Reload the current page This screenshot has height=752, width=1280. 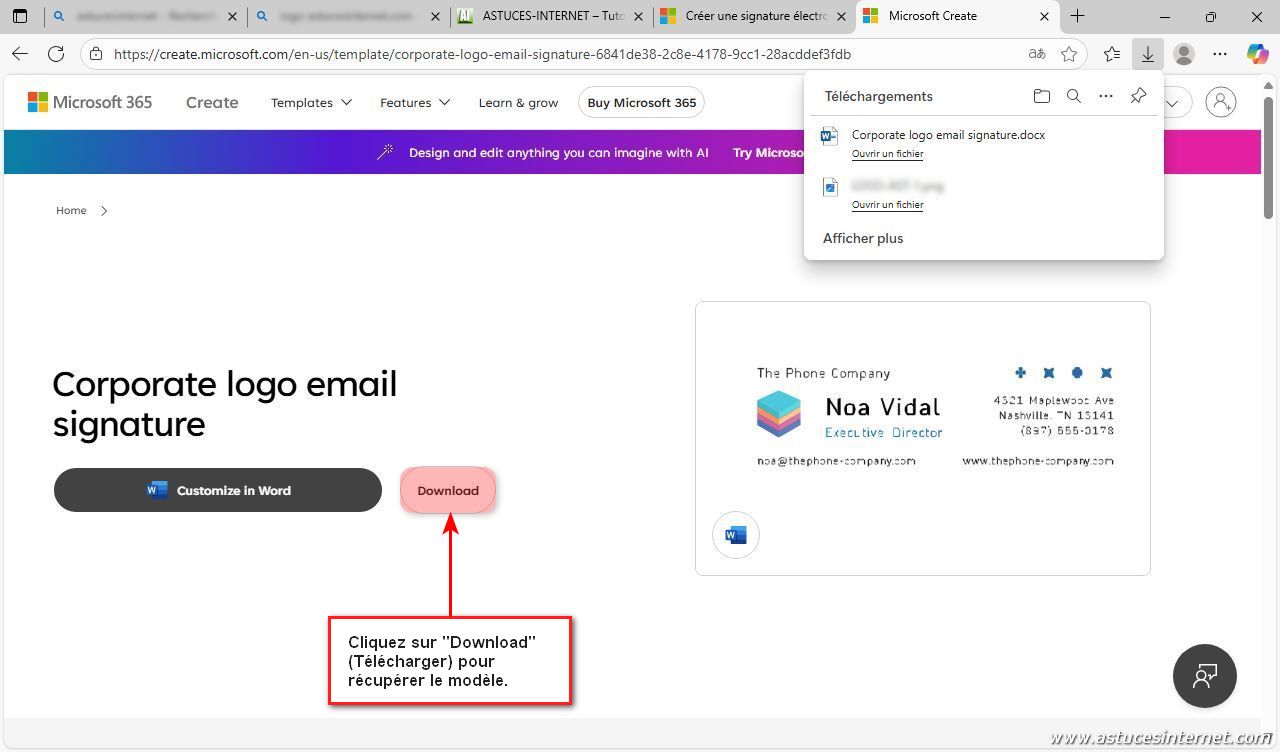pos(56,54)
